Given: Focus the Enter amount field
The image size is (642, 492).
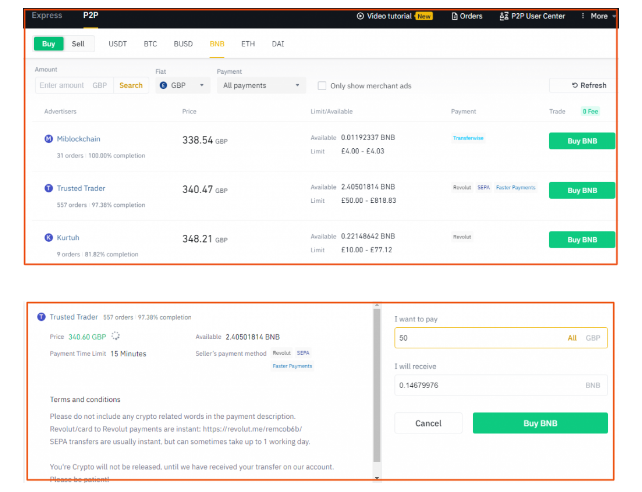Looking at the screenshot, I should 74,85.
